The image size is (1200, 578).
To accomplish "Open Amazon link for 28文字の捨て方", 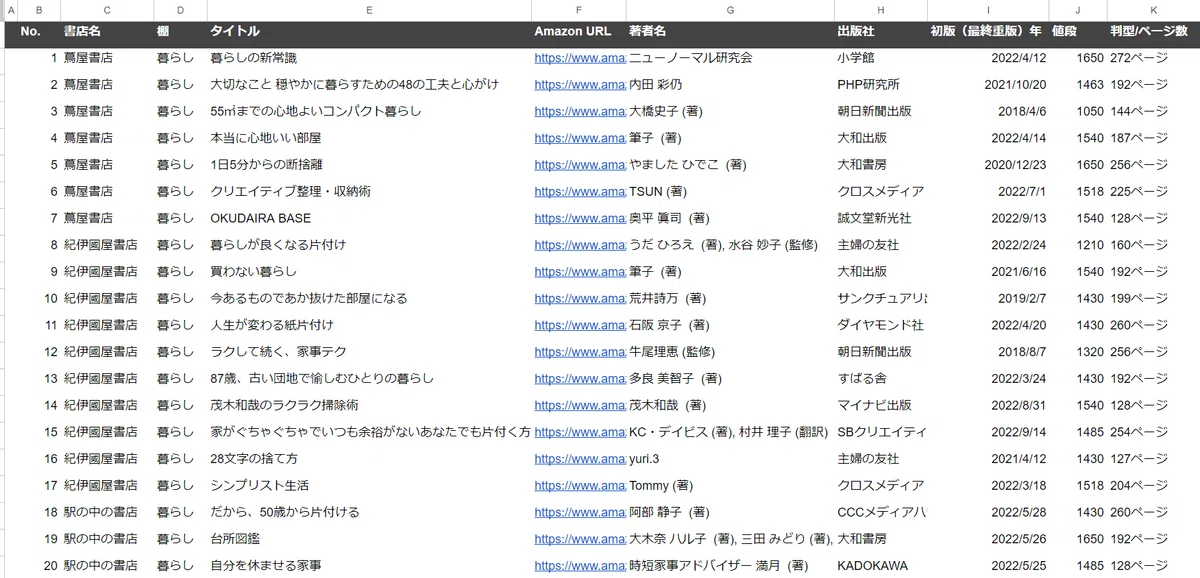I will [579, 459].
